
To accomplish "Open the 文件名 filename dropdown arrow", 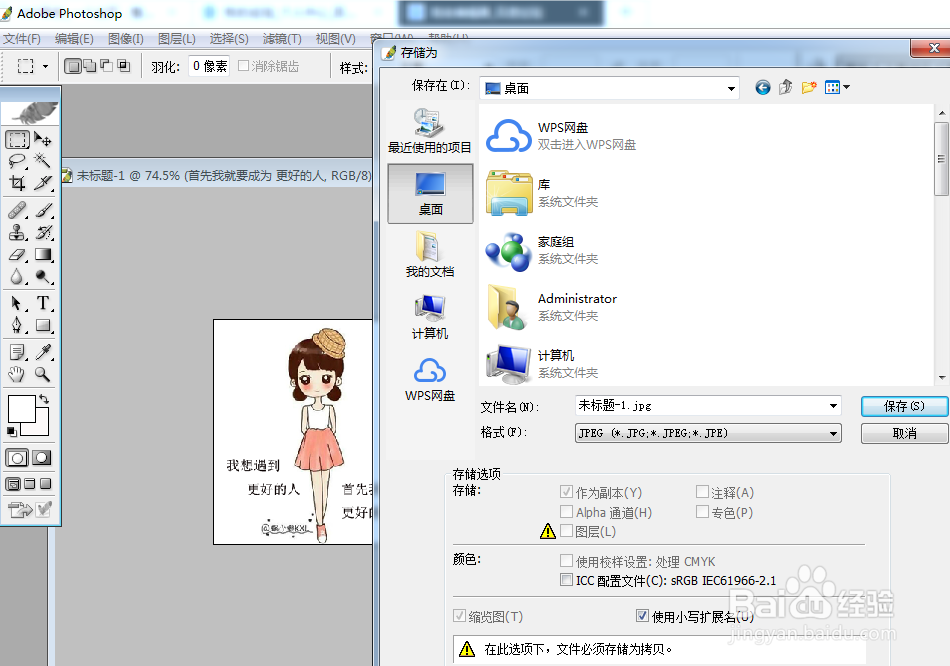I will 833,405.
